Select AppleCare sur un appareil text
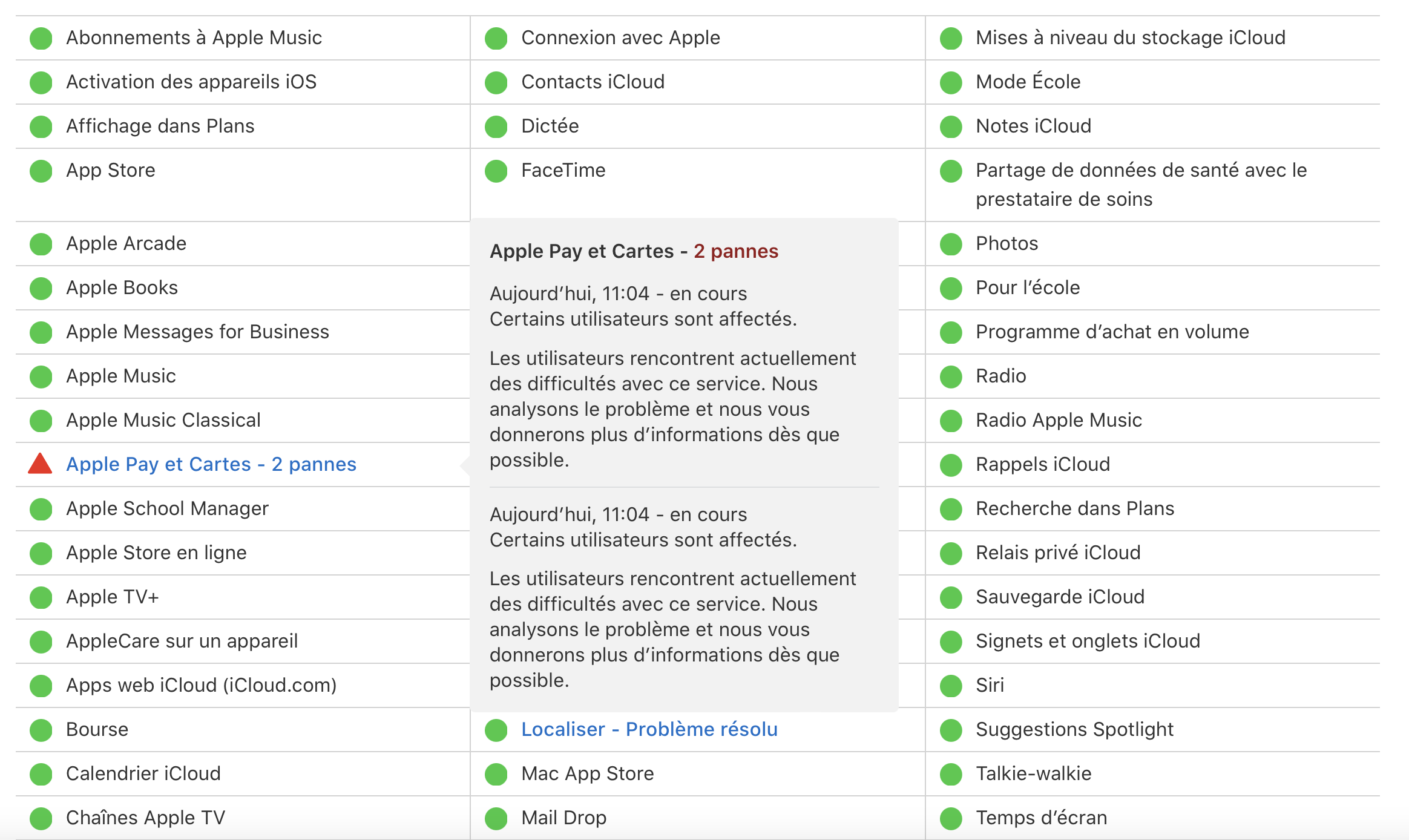The width and height of the screenshot is (1409, 840). click(182, 641)
